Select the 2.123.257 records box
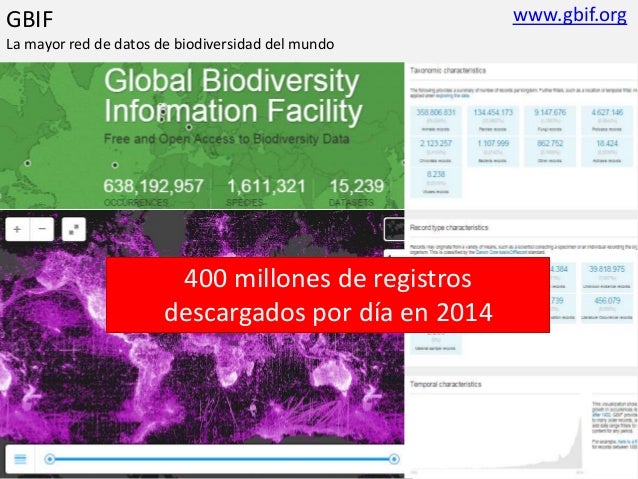This screenshot has height=479, width=638. [x=436, y=151]
